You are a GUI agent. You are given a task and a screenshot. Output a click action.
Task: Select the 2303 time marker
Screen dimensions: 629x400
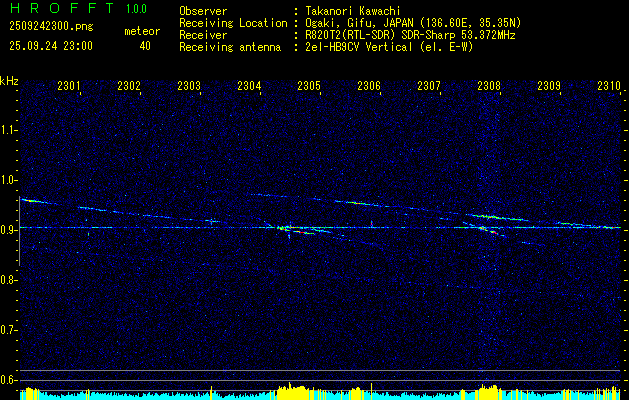pyautogui.click(x=189, y=86)
